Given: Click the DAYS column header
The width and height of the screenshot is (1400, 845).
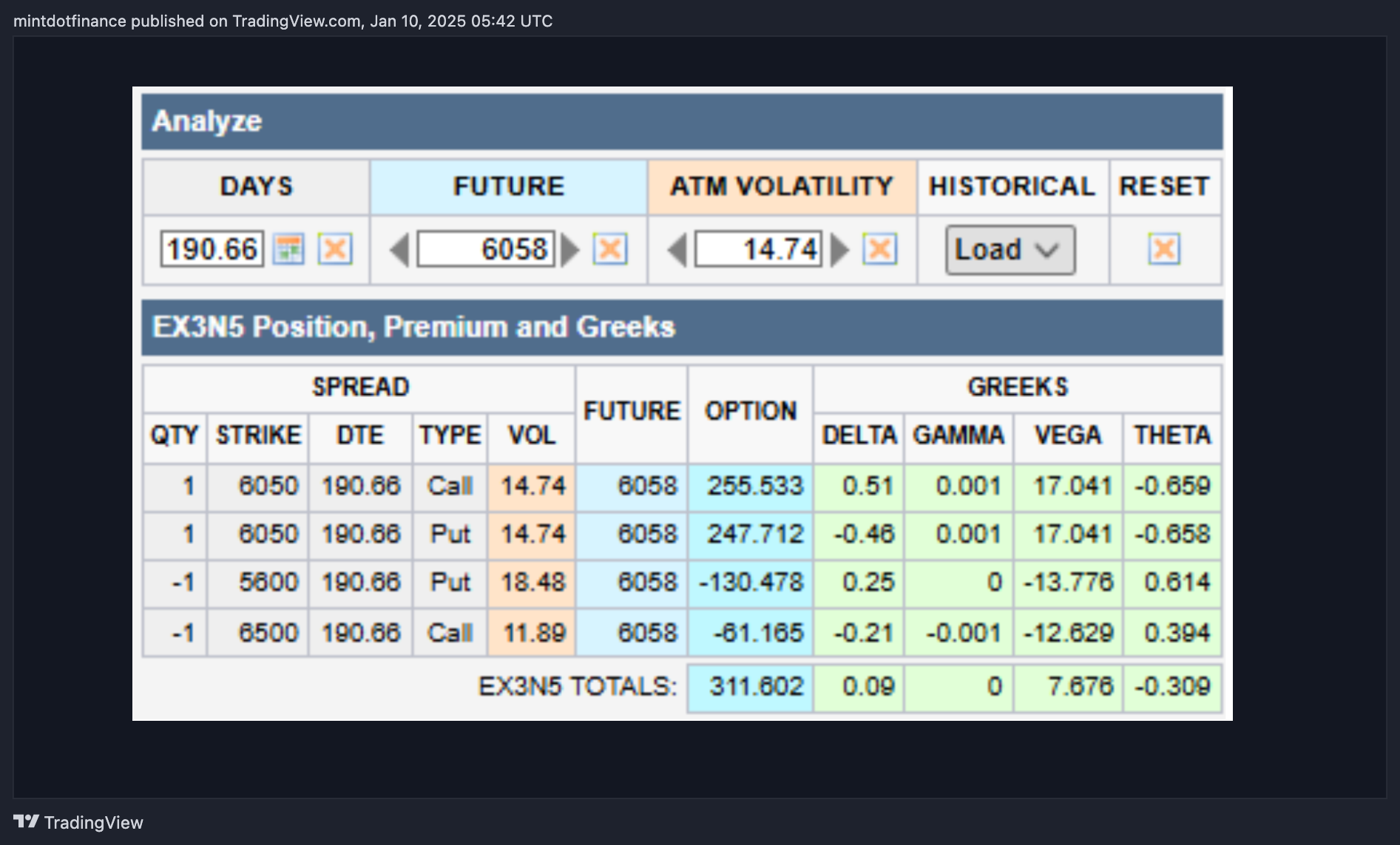Looking at the screenshot, I should 257,186.
